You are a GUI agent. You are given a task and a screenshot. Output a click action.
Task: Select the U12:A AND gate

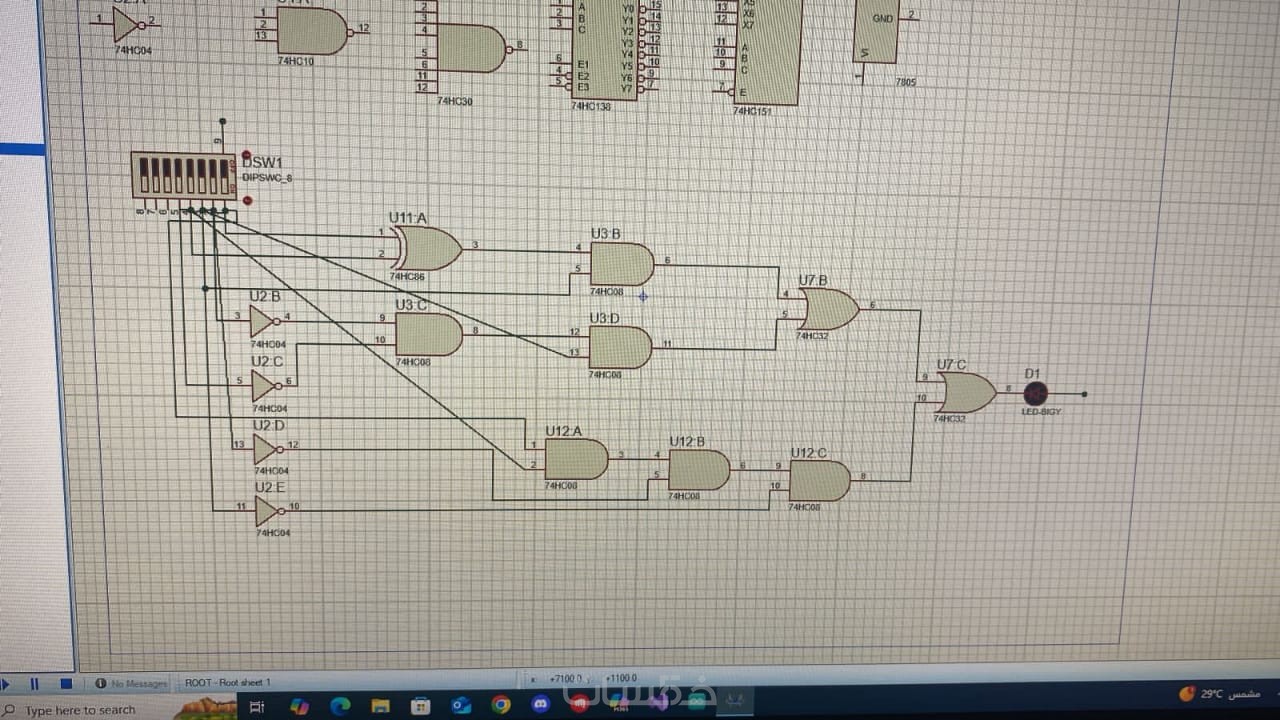[x=576, y=459]
